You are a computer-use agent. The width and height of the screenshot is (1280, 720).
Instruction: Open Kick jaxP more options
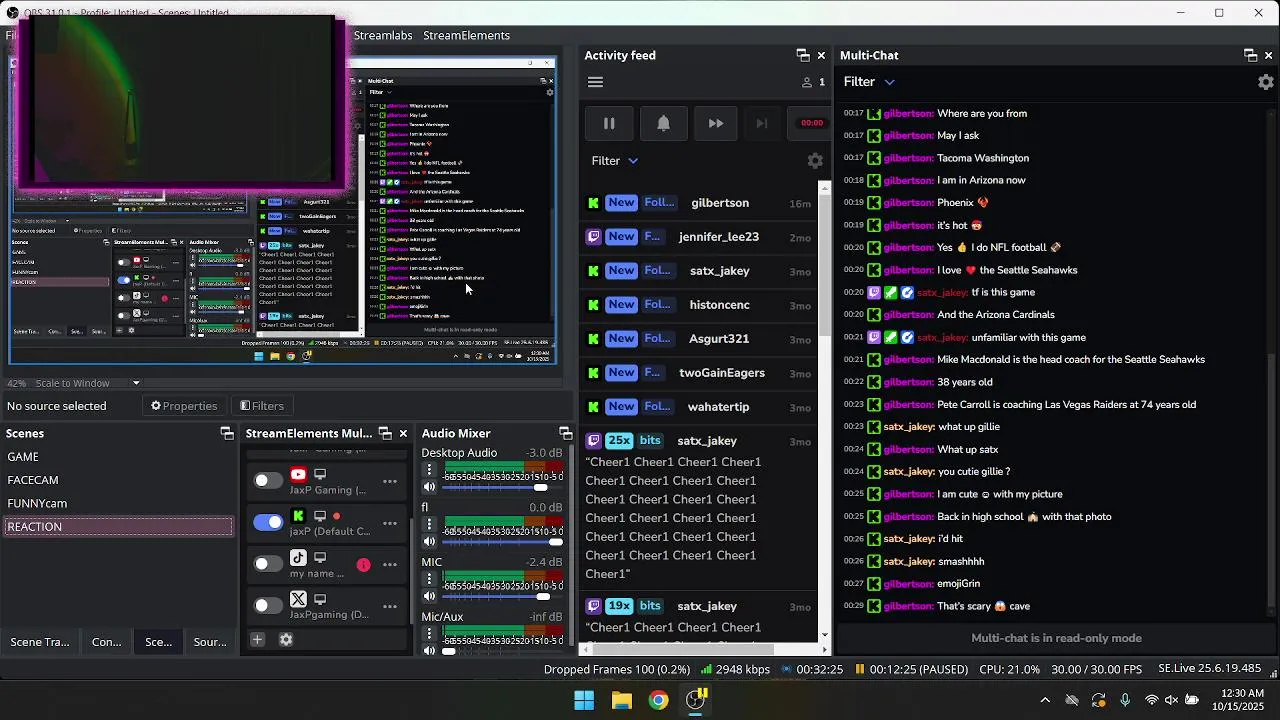click(390, 522)
